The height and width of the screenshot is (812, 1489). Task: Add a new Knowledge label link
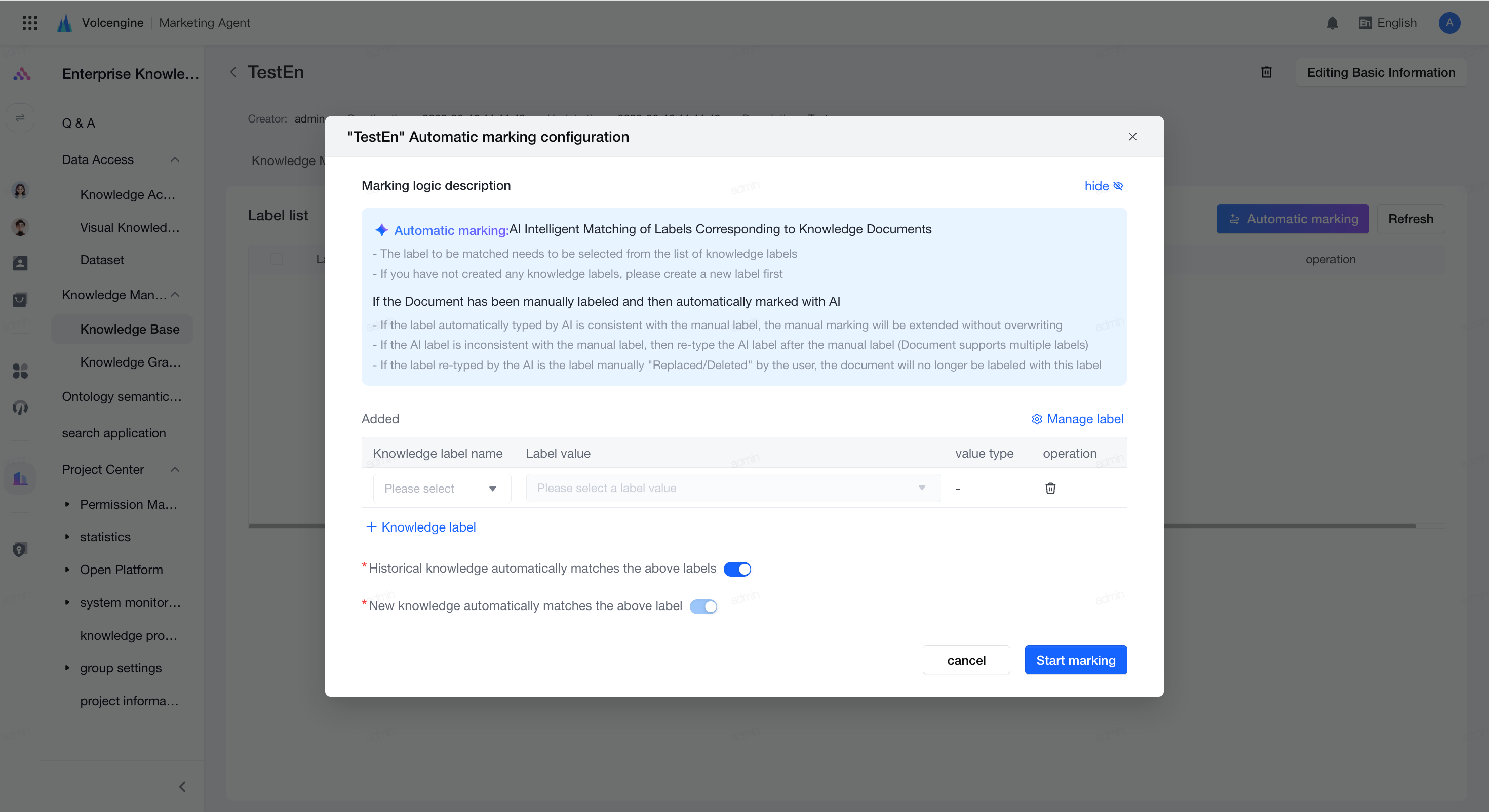[421, 527]
